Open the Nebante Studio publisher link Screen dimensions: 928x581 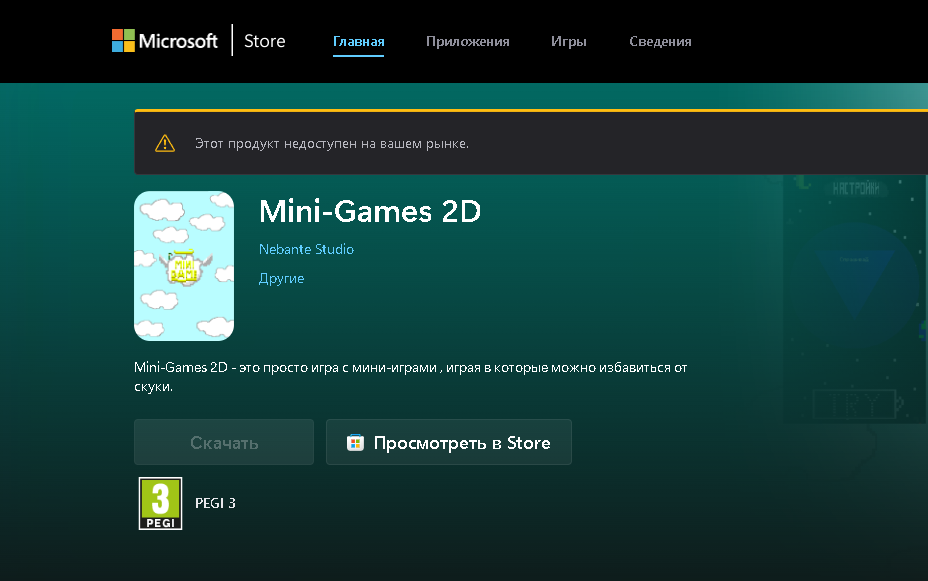tap(306, 249)
